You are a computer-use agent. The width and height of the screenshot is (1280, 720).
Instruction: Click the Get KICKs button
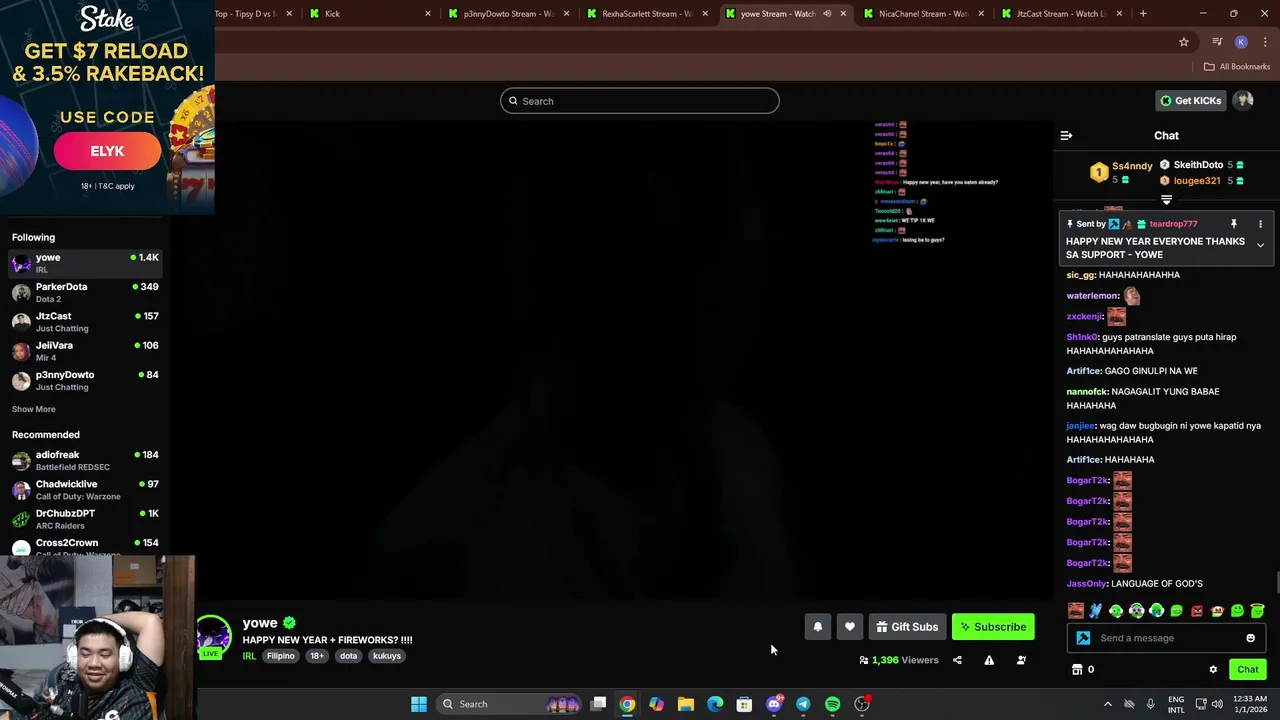coord(1190,100)
